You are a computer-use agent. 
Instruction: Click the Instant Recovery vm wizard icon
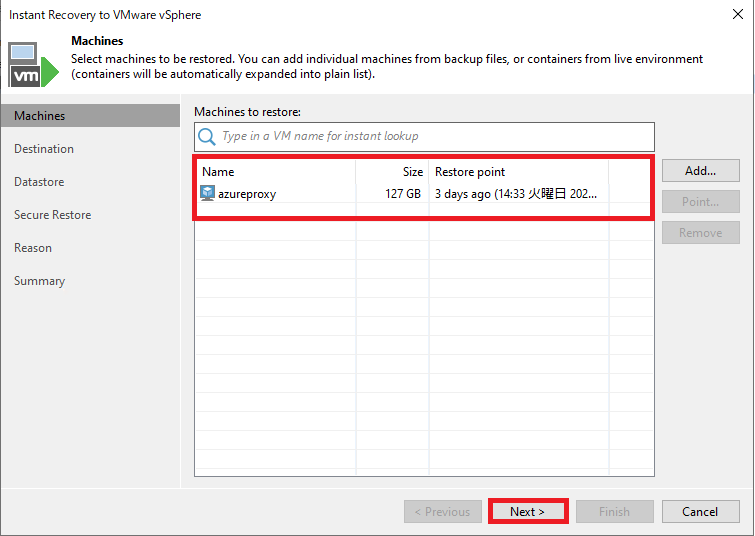(x=33, y=65)
